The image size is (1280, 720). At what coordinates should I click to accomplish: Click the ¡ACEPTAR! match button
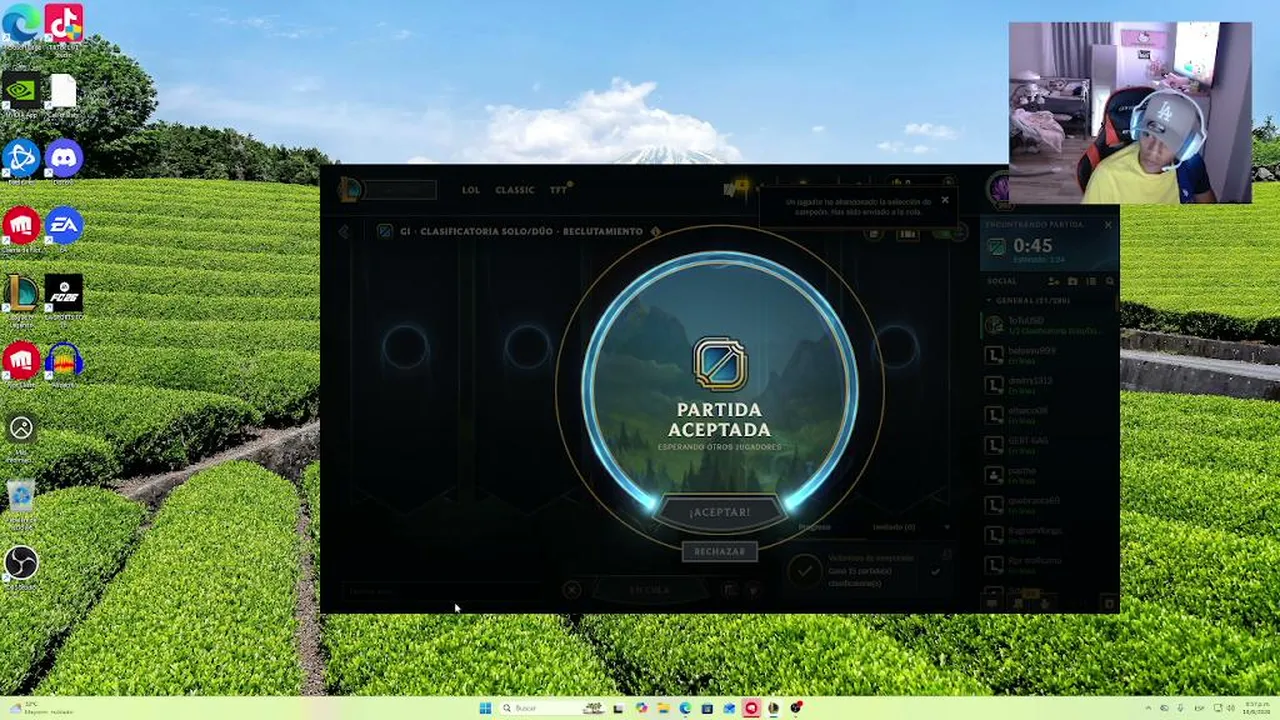pyautogui.click(x=719, y=512)
